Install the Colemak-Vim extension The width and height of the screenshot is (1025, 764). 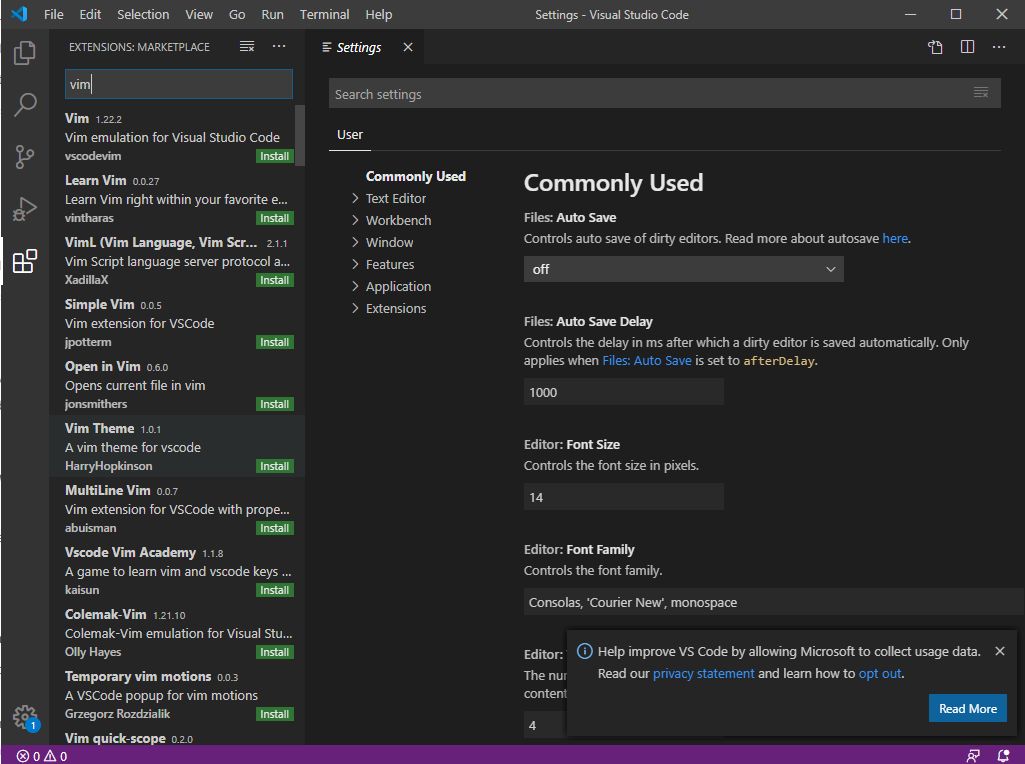(x=275, y=652)
